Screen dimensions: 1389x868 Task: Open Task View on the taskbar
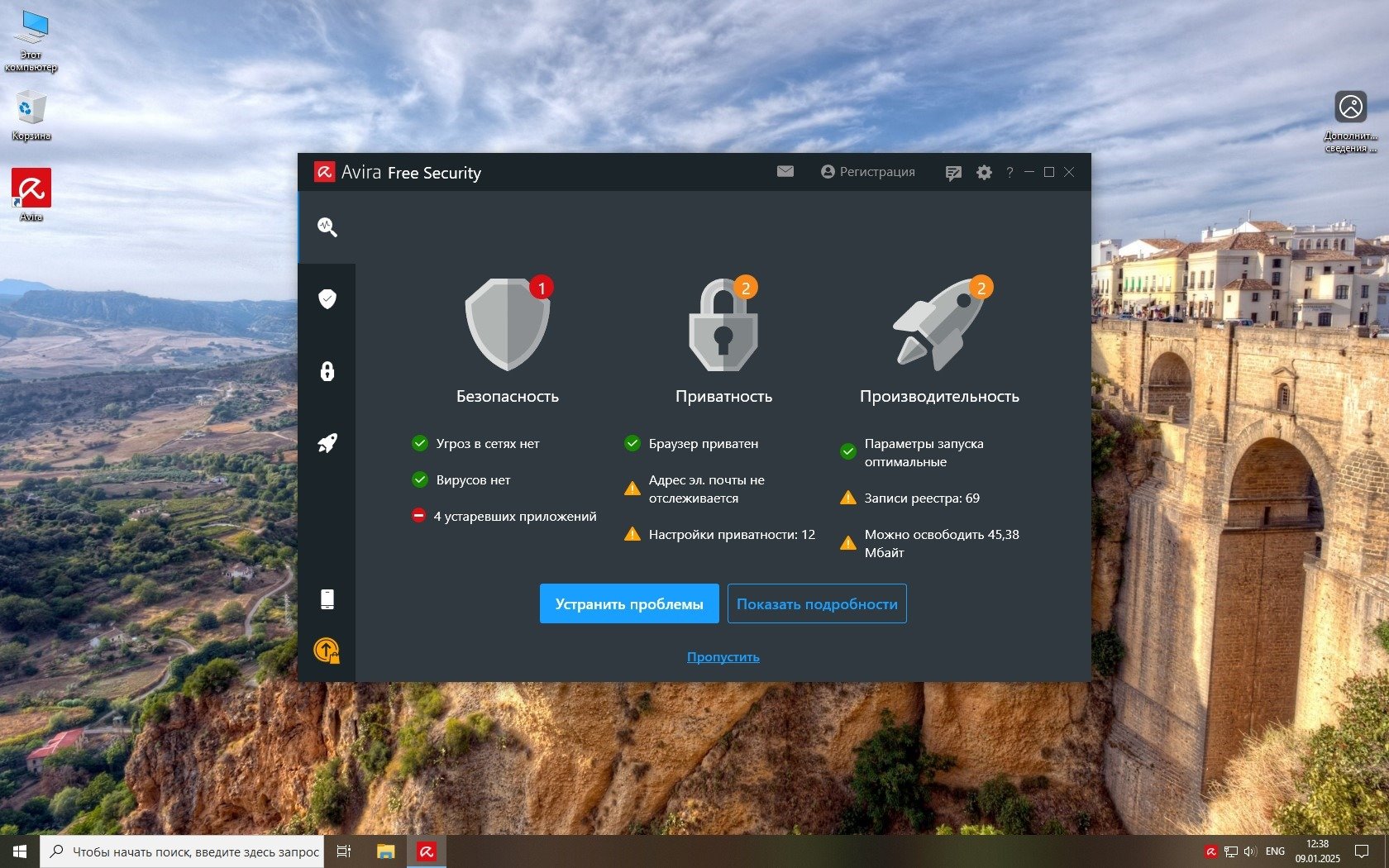tap(344, 851)
